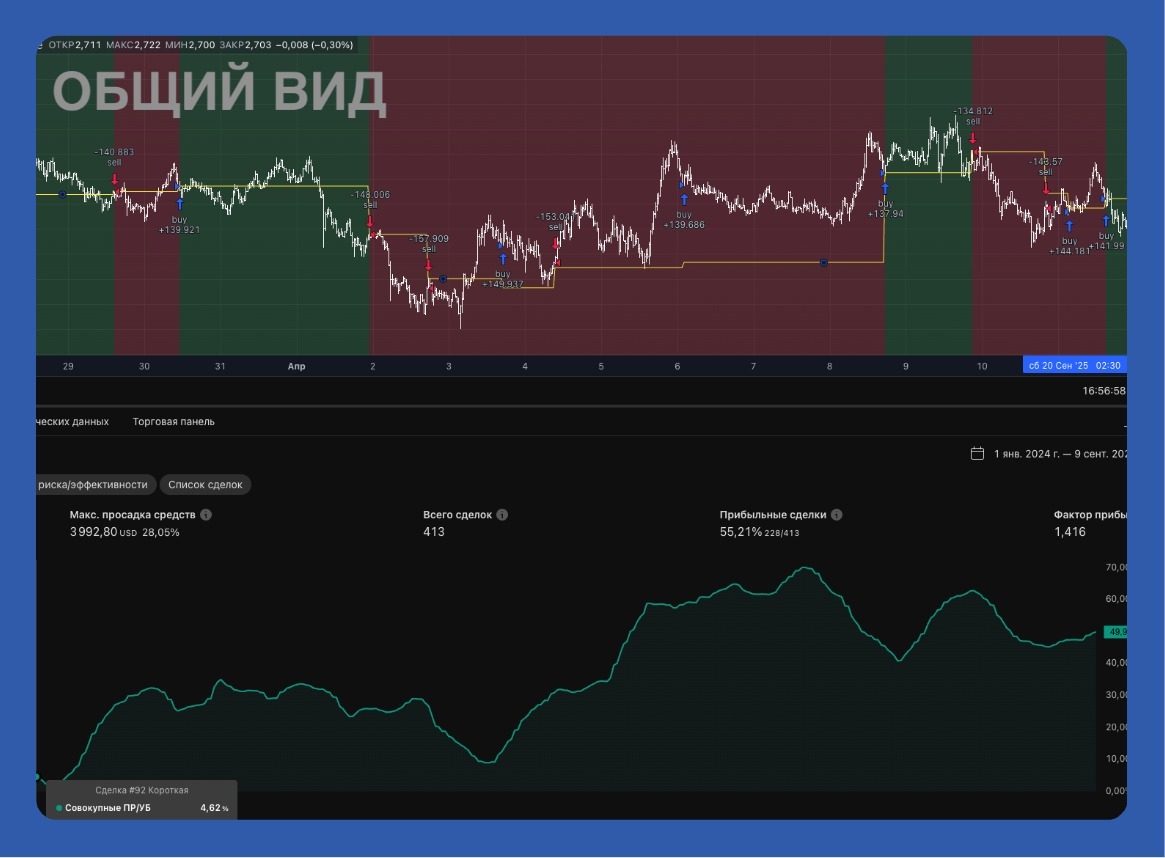
Task: Click Макс. просадка средств label
Action: click(132, 514)
